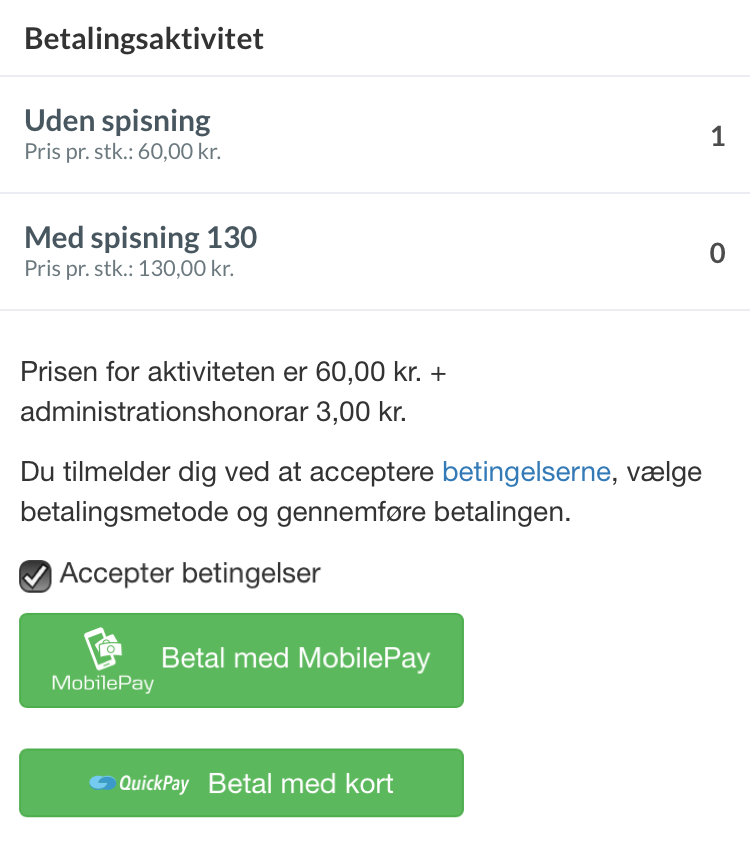This screenshot has height=841, width=750.
Task: Click the "Pris pr. stk.: 60,00 kr." text
Action: pyautogui.click(x=122, y=152)
